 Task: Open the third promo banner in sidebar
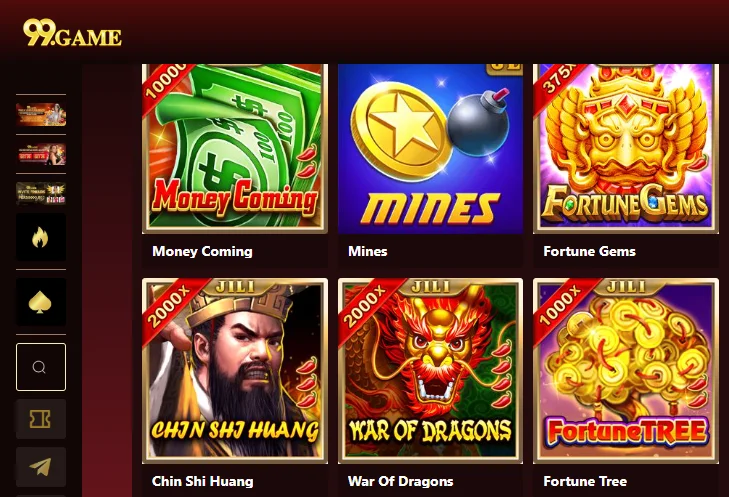pyautogui.click(x=41, y=193)
